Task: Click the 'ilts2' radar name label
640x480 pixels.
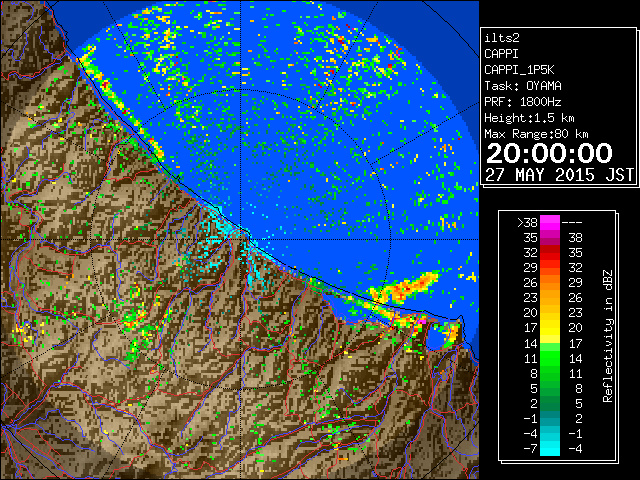Action: tap(502, 38)
